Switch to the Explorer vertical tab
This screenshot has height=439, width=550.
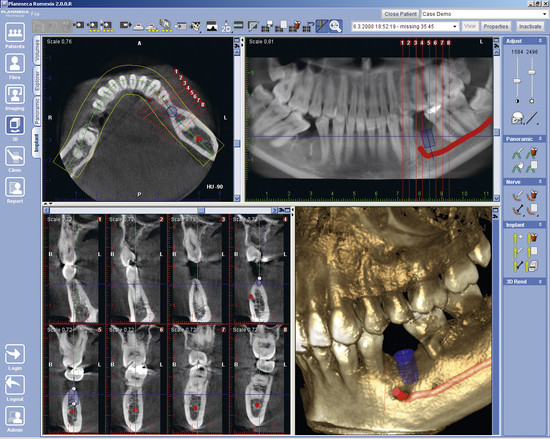pos(37,81)
